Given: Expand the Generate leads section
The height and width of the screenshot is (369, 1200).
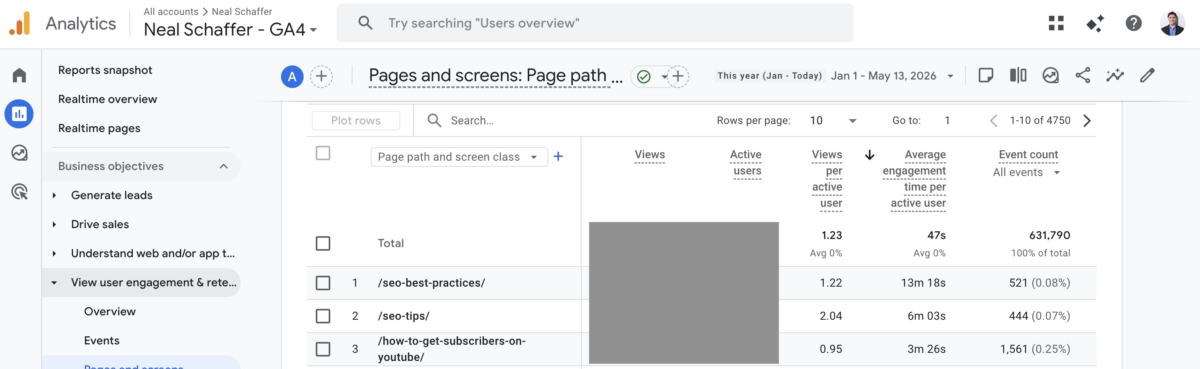Looking at the screenshot, I should (54, 195).
